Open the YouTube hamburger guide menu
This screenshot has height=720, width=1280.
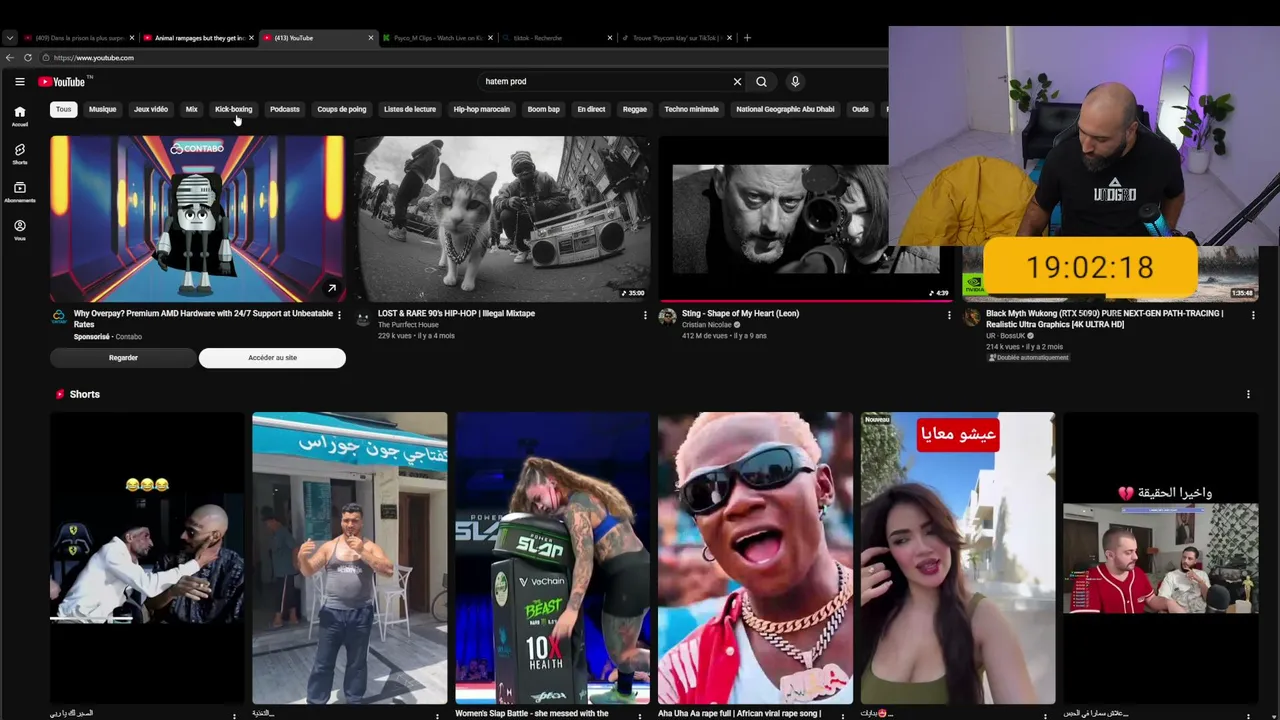click(19, 82)
